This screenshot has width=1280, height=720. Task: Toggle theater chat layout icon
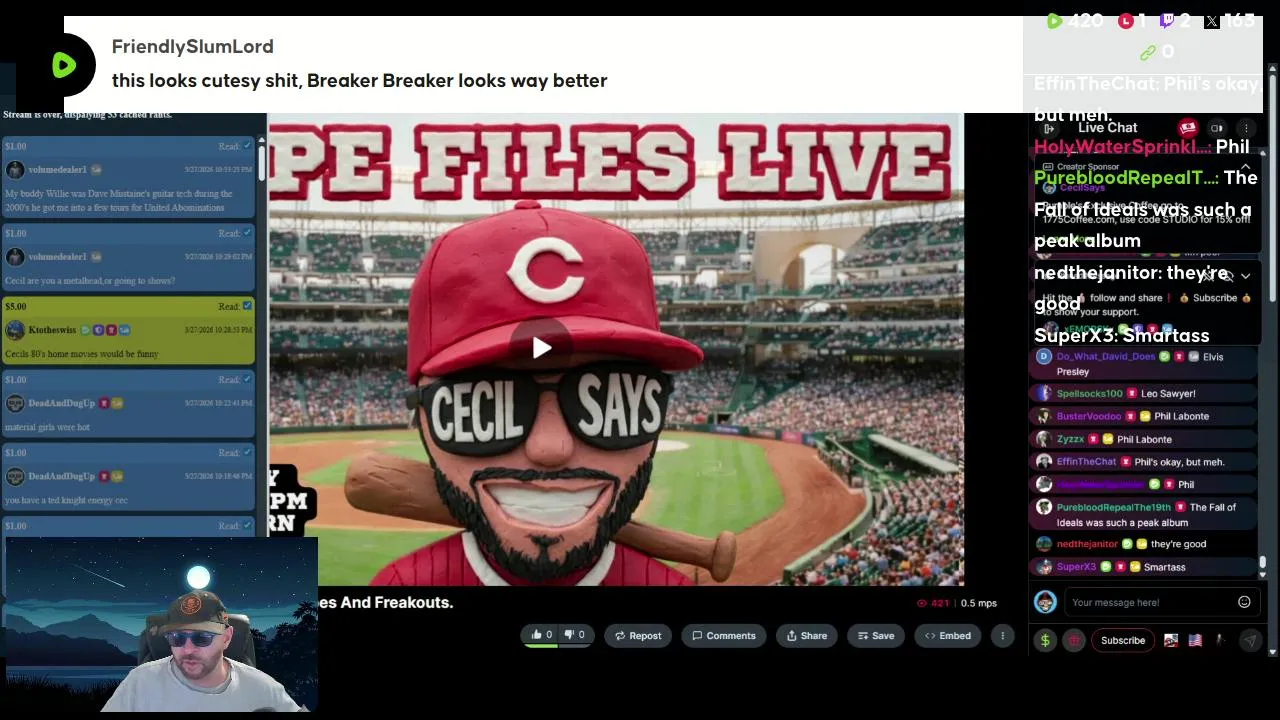[x=1217, y=128]
